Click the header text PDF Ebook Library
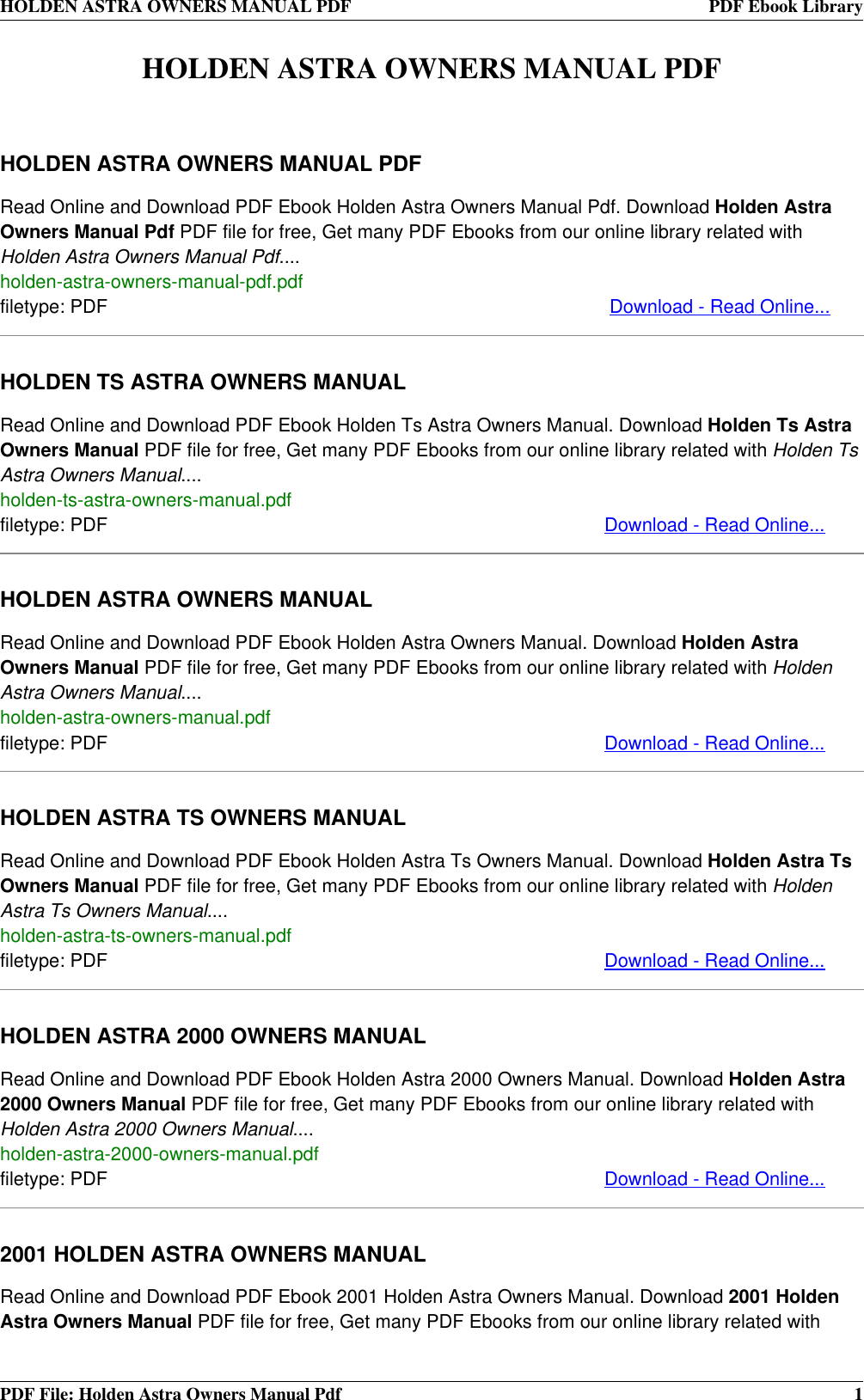 785,8
